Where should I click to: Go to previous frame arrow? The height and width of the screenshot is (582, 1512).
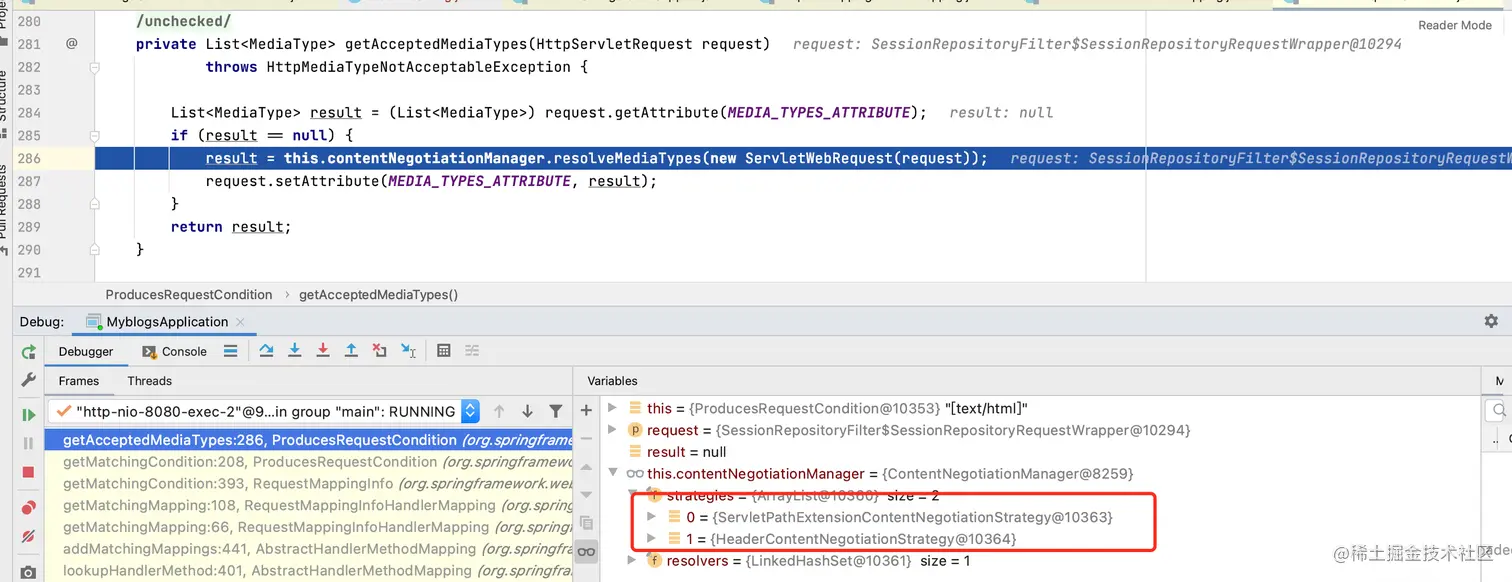[x=499, y=411]
